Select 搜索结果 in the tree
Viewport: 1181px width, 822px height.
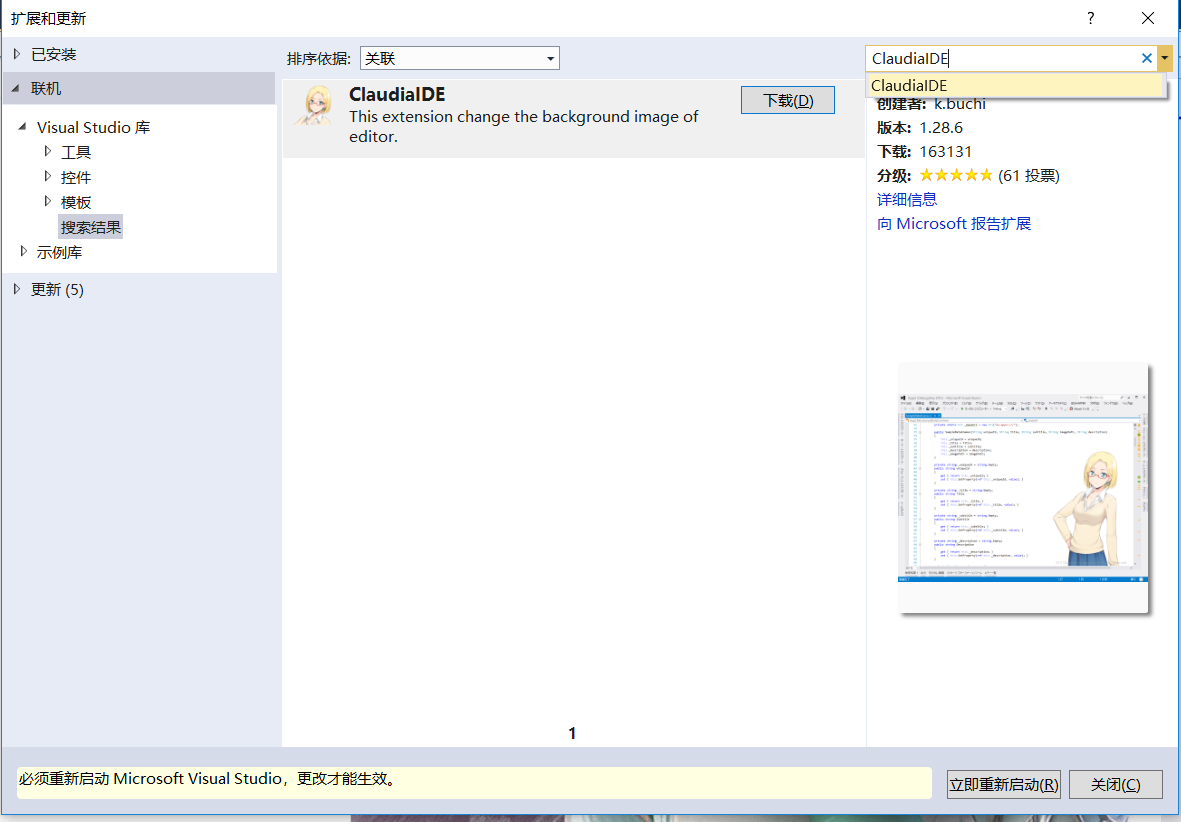click(x=90, y=227)
